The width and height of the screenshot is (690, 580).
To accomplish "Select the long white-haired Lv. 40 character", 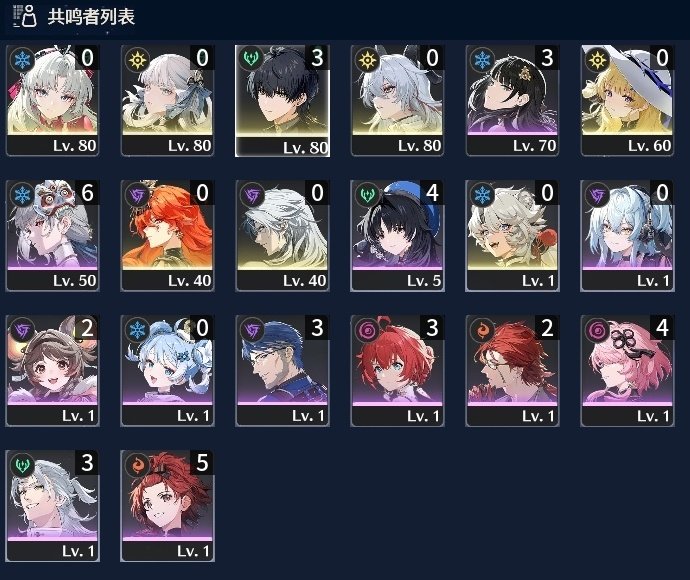I will 283,235.
